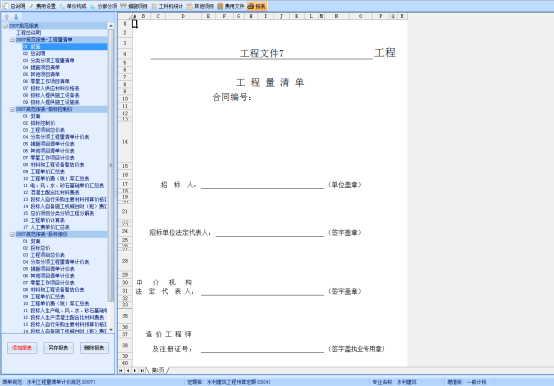This screenshot has width=554, height=386.
Task: Select 03 分类分项工程量清单 in the tree
Action: click(x=48, y=60)
